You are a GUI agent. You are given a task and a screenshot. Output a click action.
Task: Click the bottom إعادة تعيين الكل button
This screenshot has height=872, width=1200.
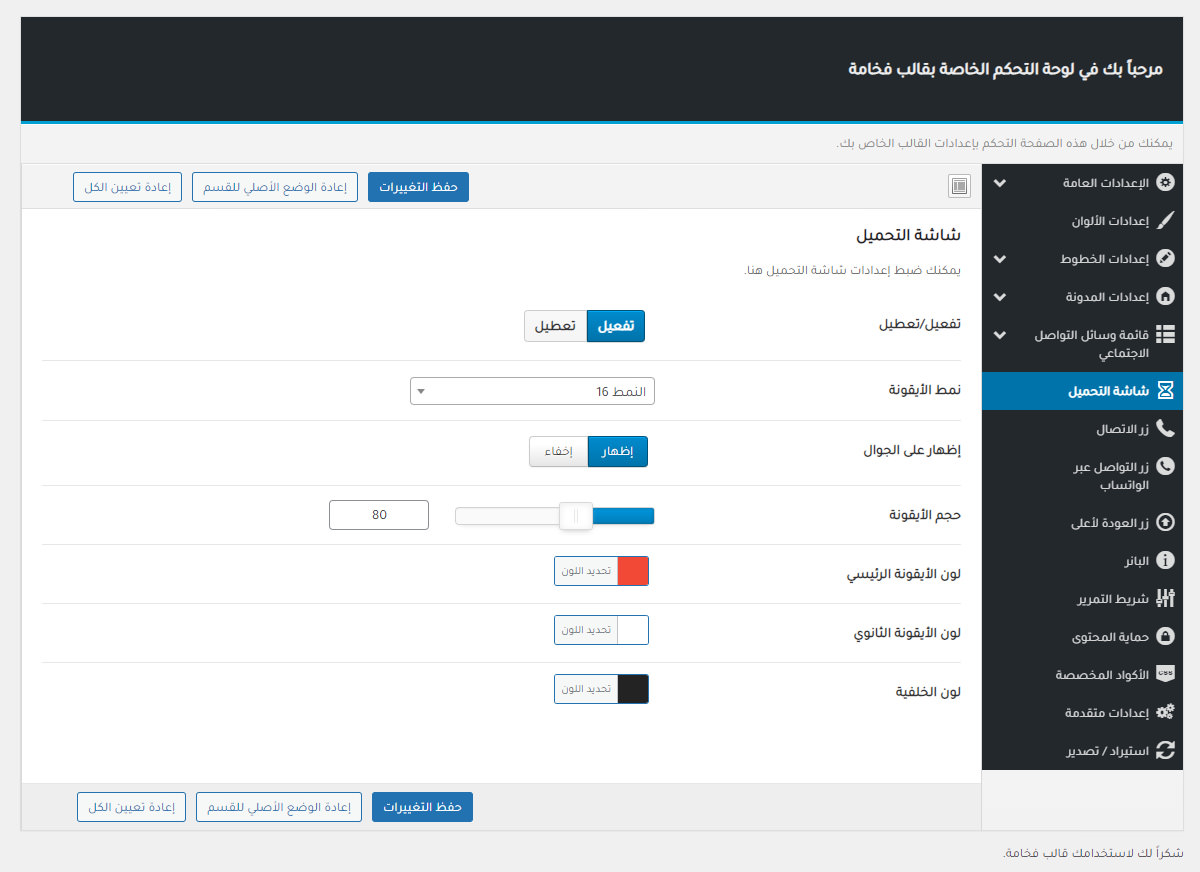tap(132, 807)
